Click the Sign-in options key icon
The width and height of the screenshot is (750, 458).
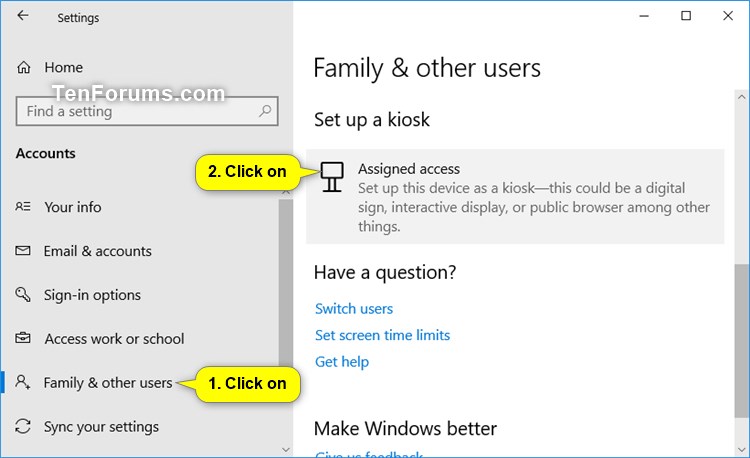click(x=23, y=294)
